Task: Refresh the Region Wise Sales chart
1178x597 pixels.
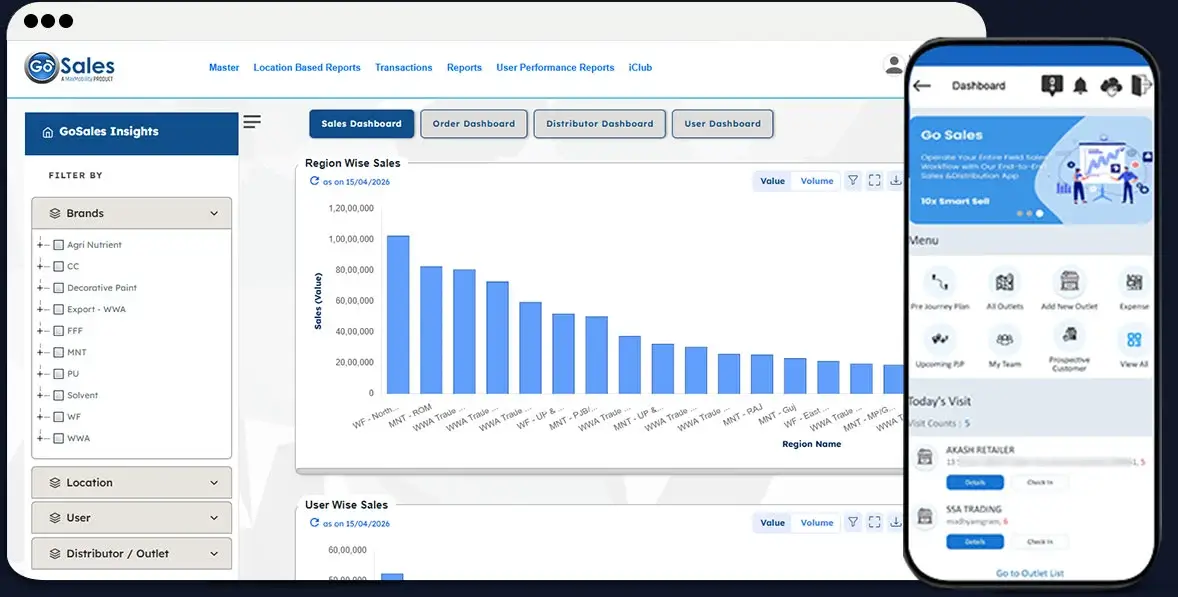Action: pos(314,181)
